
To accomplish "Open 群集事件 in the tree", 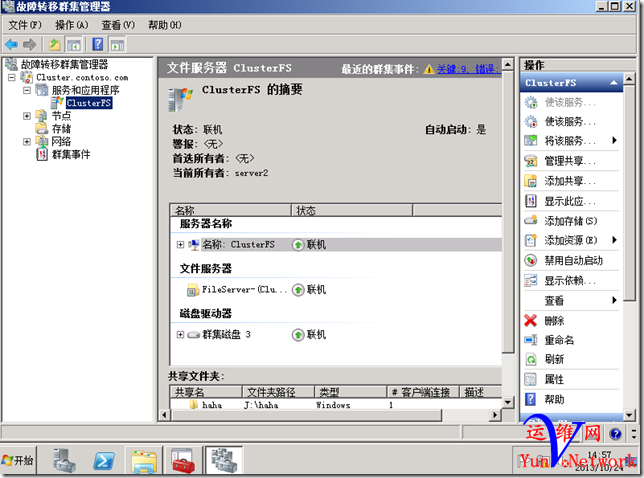I will [71, 154].
